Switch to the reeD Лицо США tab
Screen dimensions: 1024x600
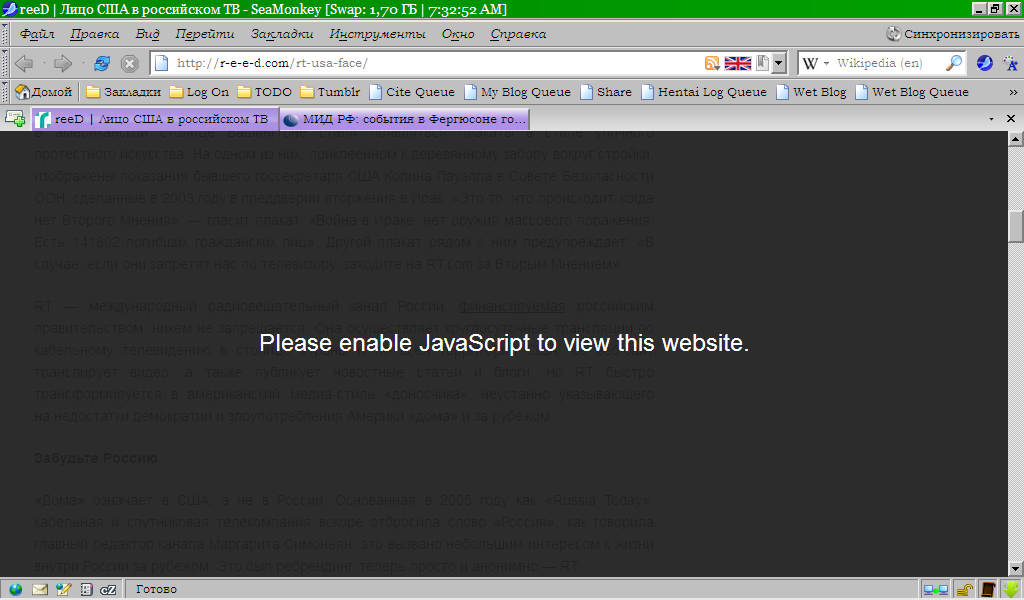pos(155,119)
